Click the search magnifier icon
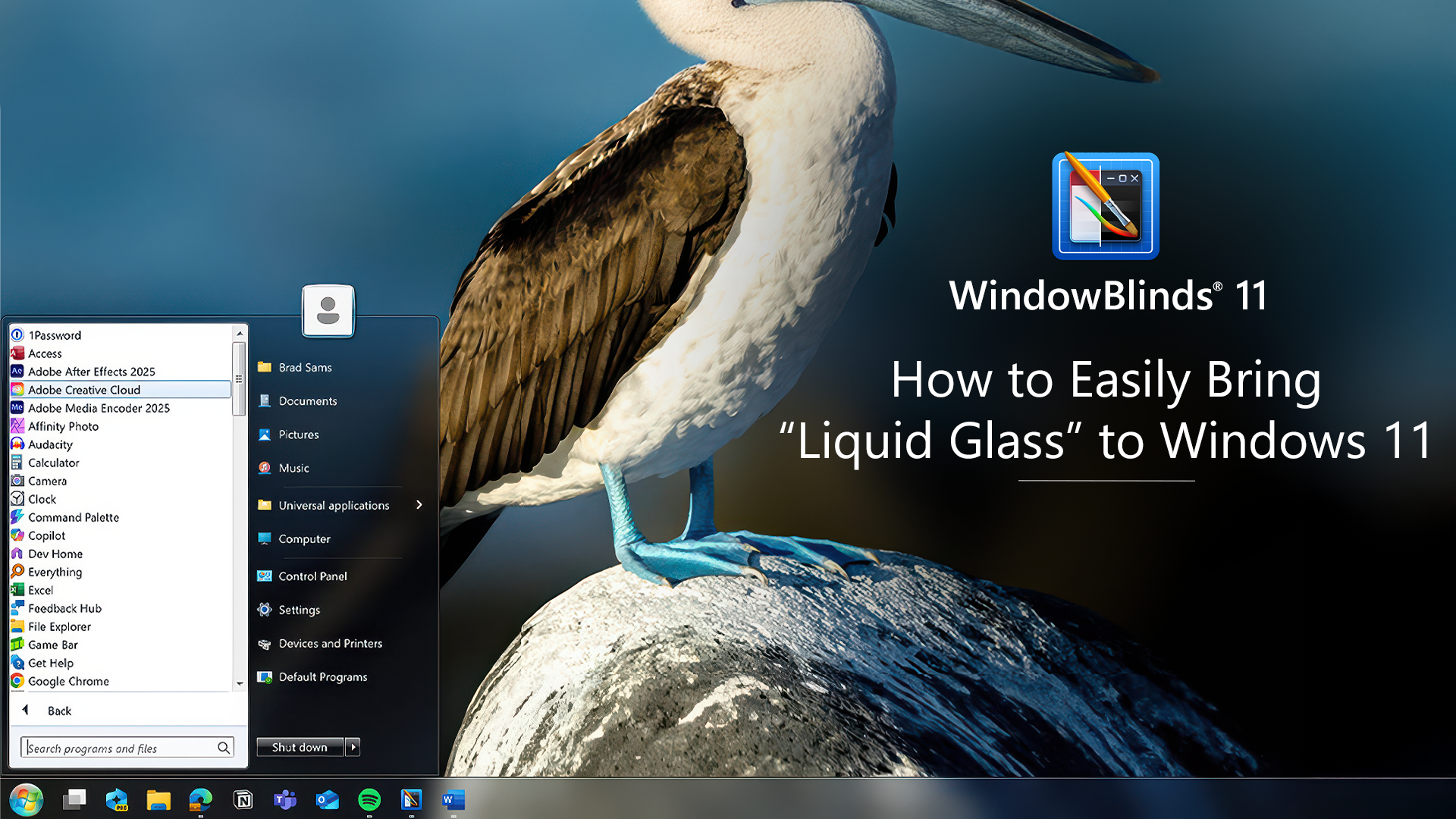This screenshot has width=1456, height=819. tap(223, 748)
